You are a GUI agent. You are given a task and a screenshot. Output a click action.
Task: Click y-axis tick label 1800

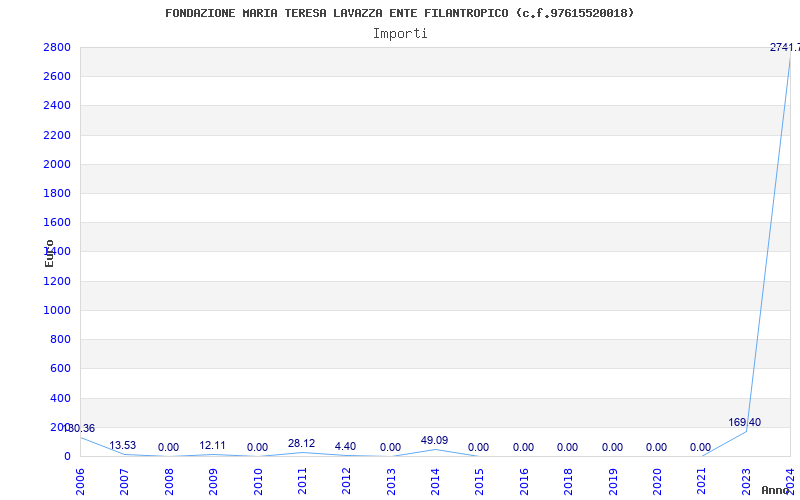tap(57, 193)
